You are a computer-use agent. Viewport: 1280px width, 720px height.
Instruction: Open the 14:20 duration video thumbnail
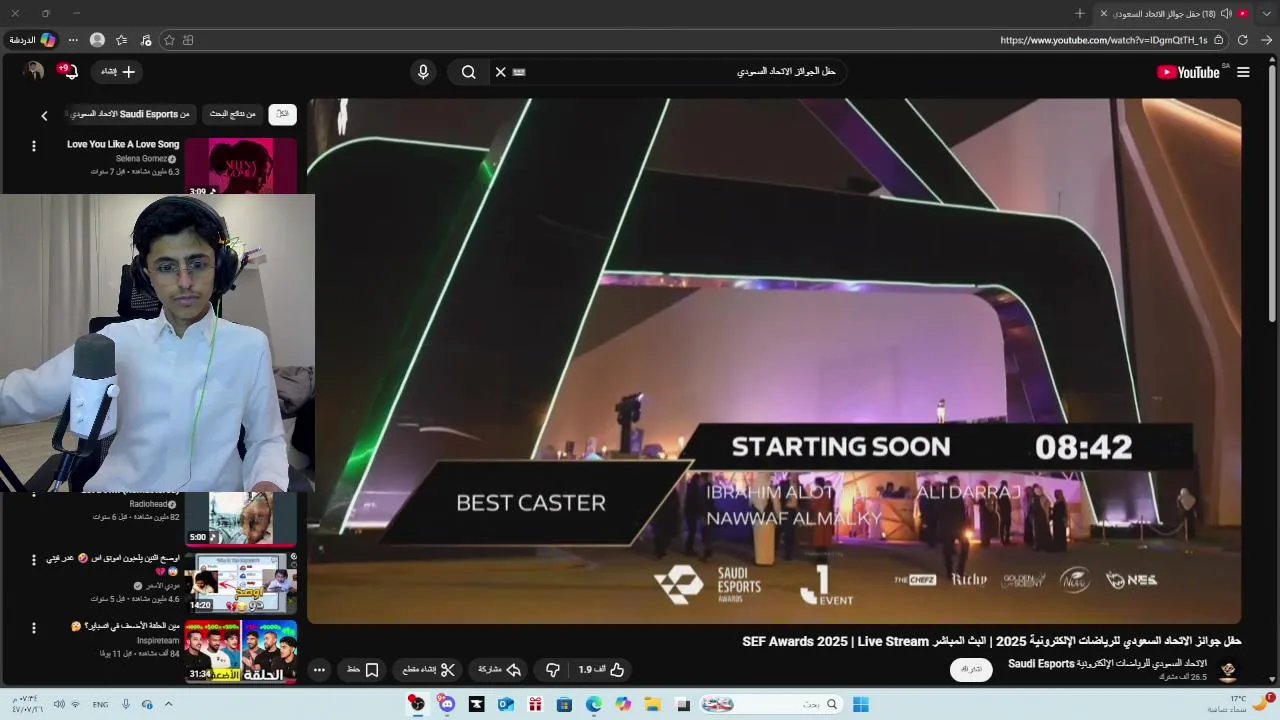tap(240, 582)
